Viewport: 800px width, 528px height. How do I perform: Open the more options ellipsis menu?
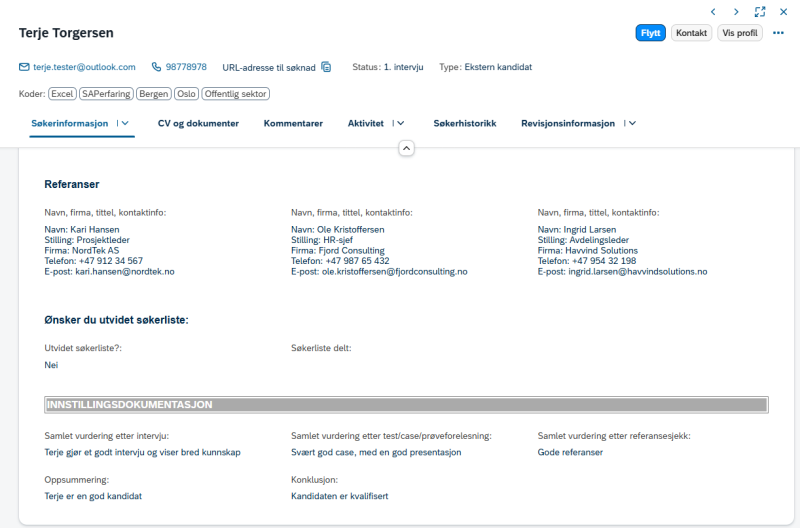(x=778, y=33)
